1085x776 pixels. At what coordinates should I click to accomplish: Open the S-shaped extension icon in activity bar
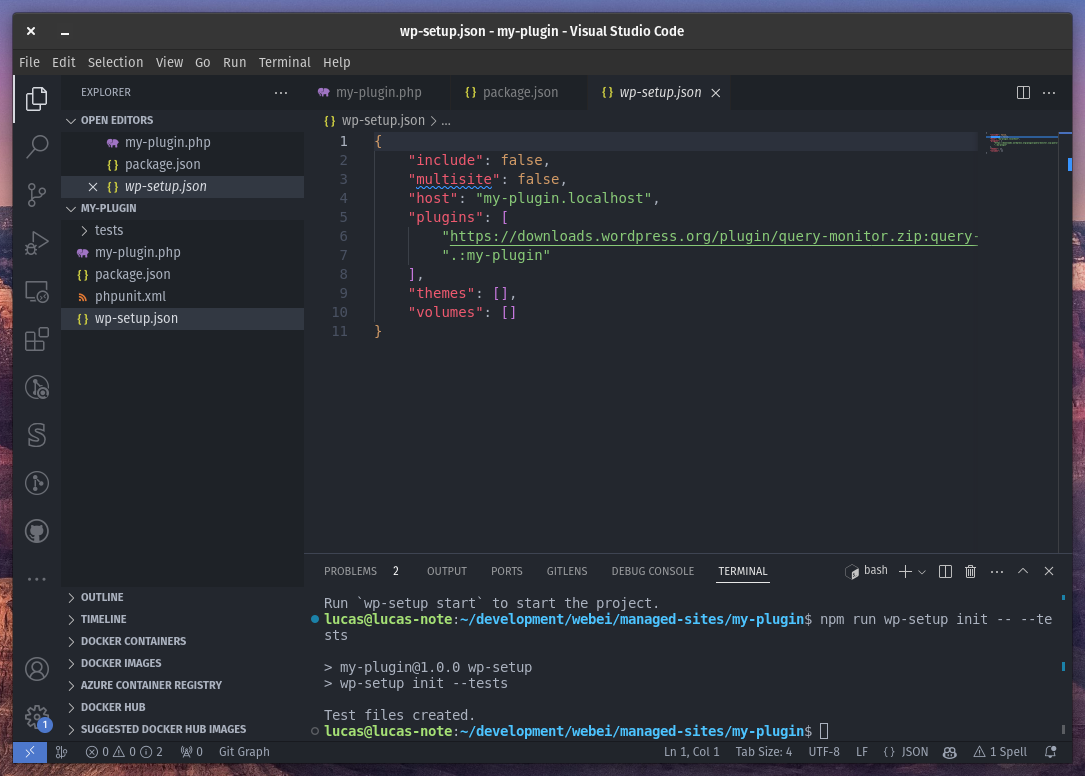36,435
